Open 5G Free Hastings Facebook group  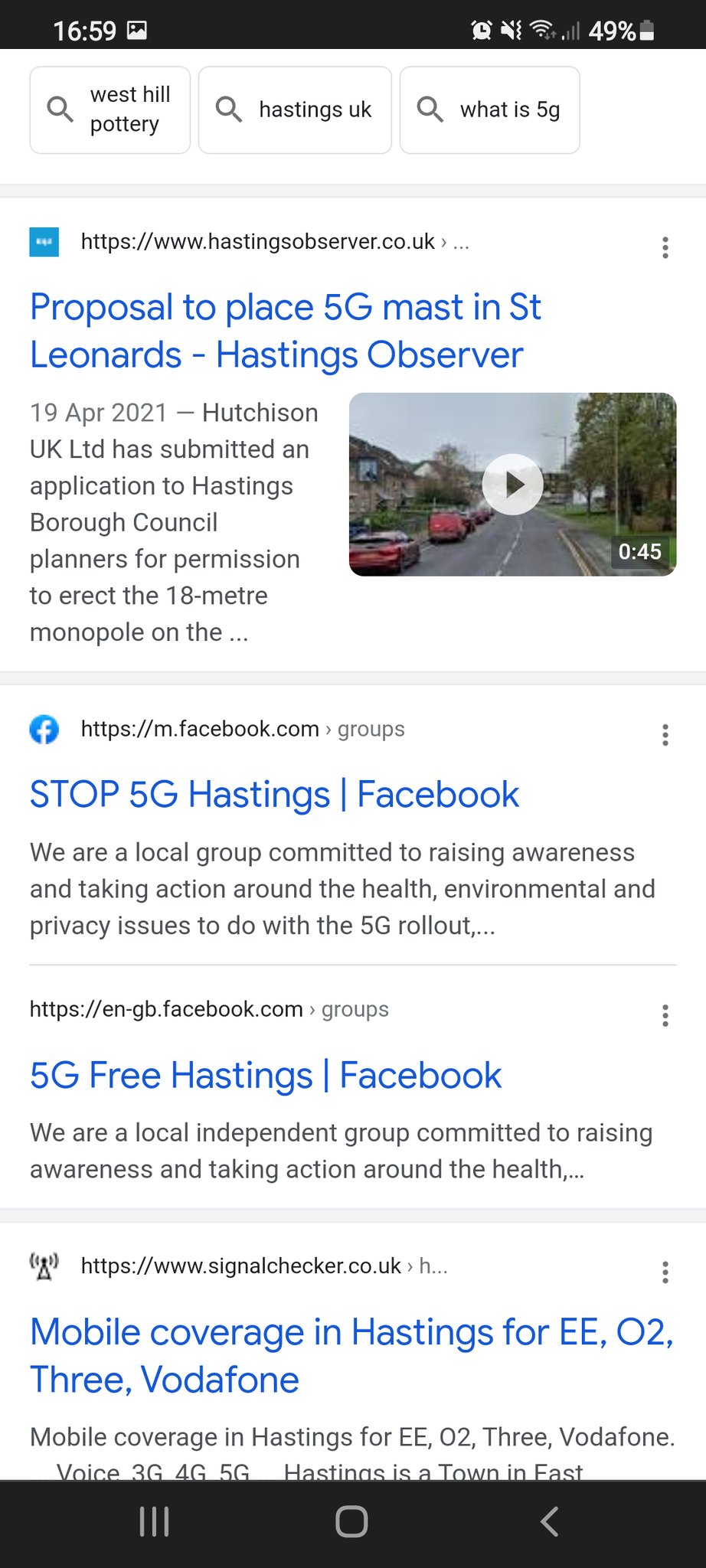coord(266,1076)
